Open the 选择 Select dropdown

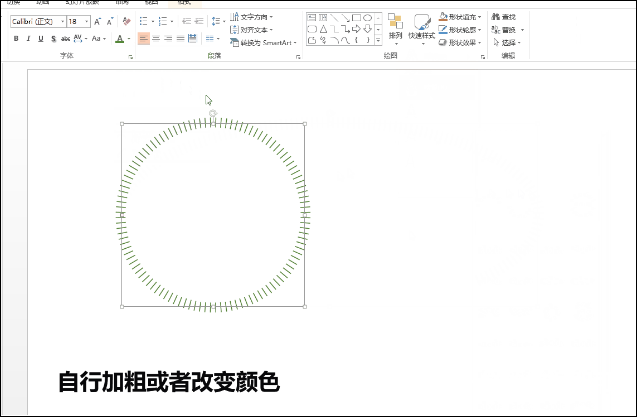tap(507, 42)
